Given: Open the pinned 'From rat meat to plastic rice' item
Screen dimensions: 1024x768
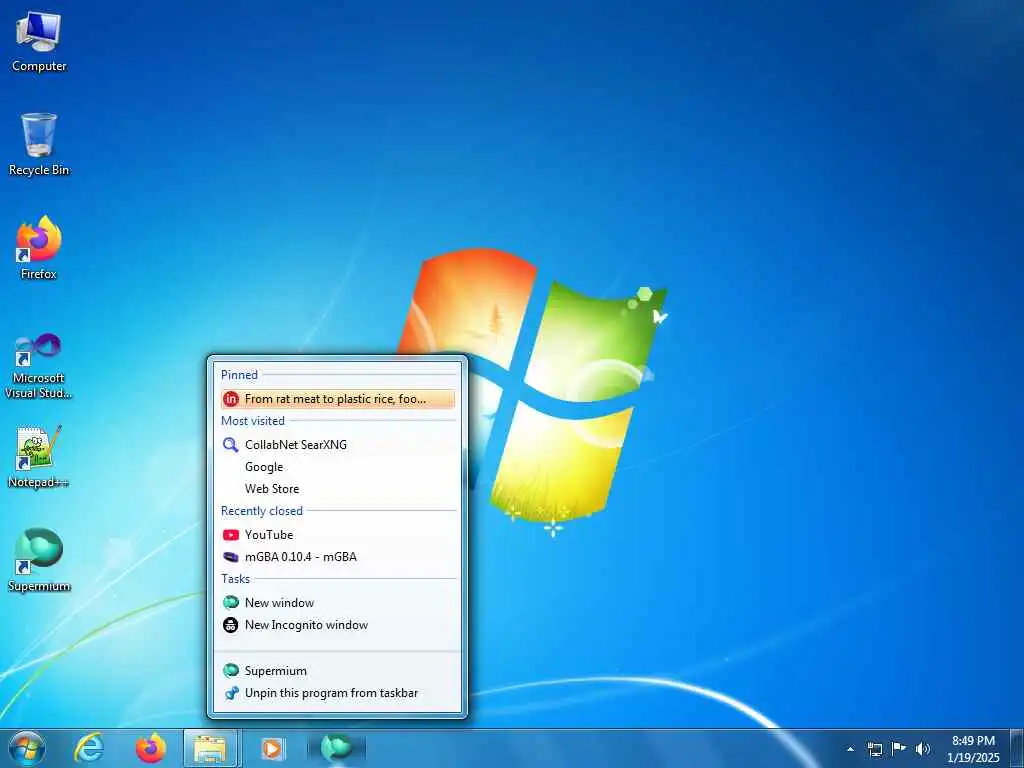Looking at the screenshot, I should pos(338,399).
